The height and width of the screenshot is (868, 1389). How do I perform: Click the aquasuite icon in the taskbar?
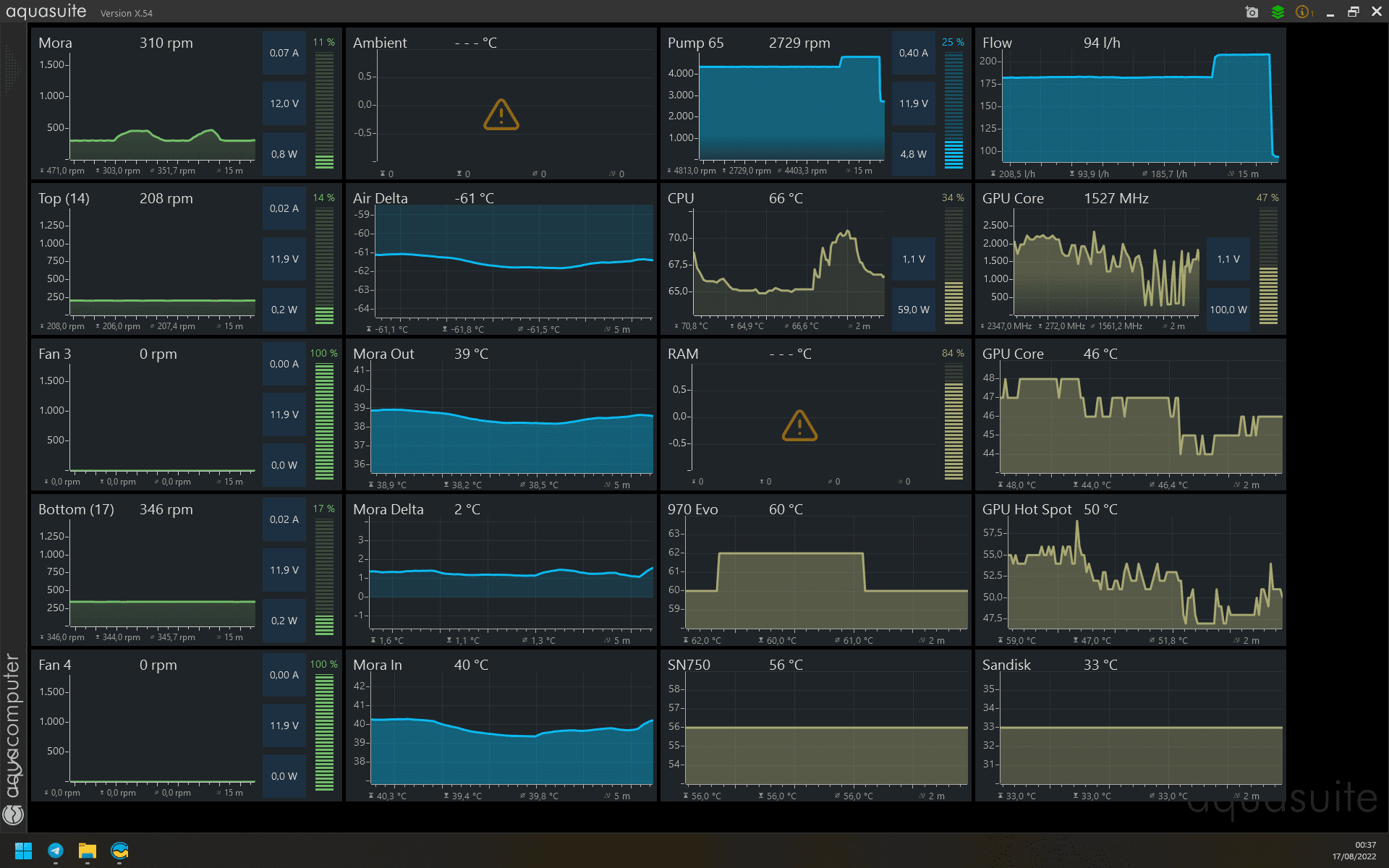(119, 851)
